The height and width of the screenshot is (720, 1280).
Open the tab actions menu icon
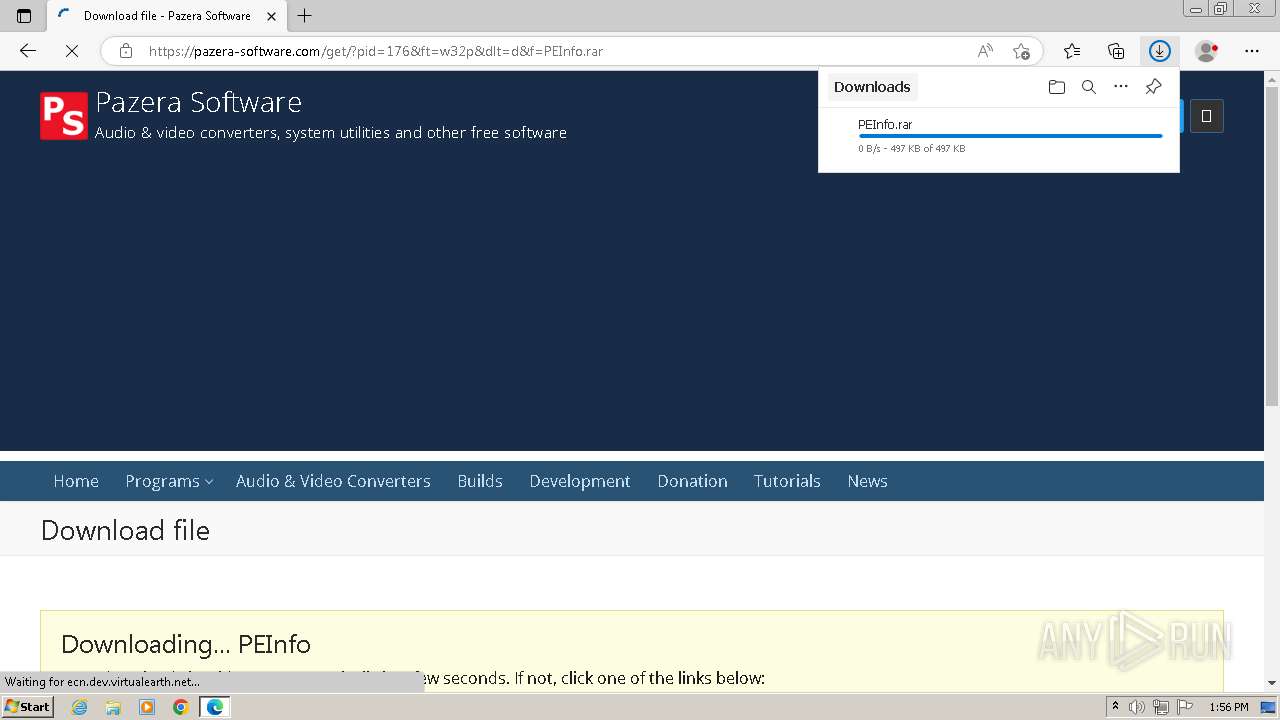24,15
